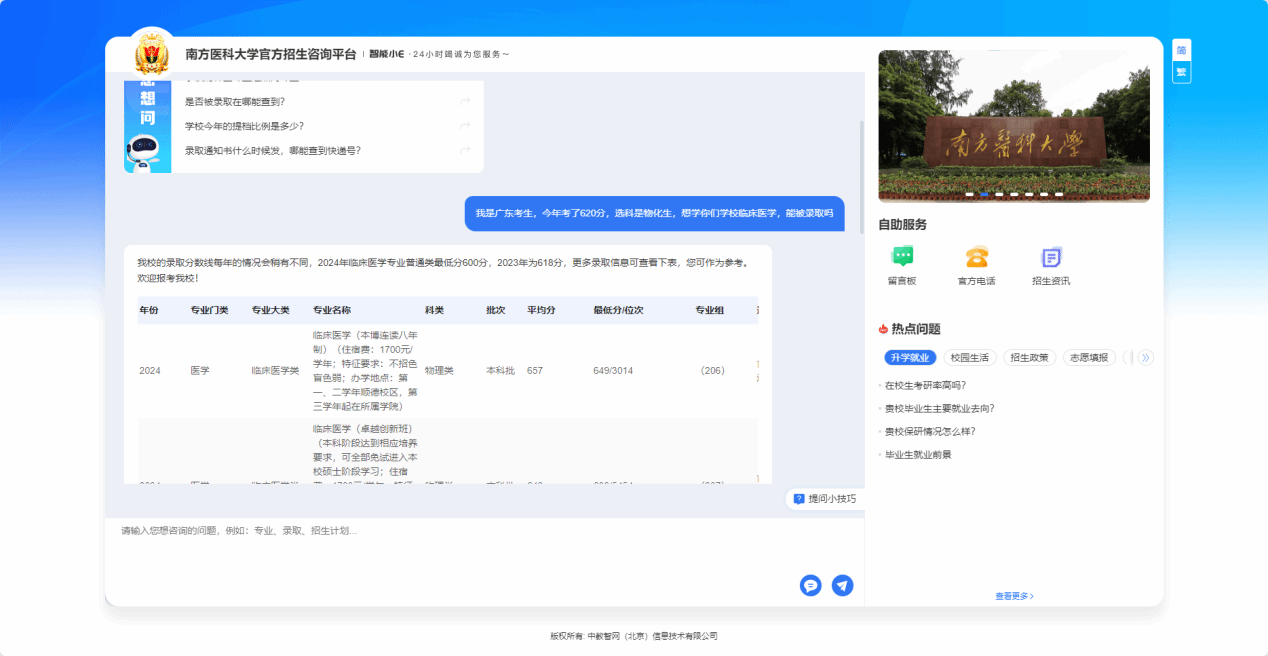Open question 贵校毕业生主要就业去向？
The width and height of the screenshot is (1268, 656).
(x=939, y=408)
